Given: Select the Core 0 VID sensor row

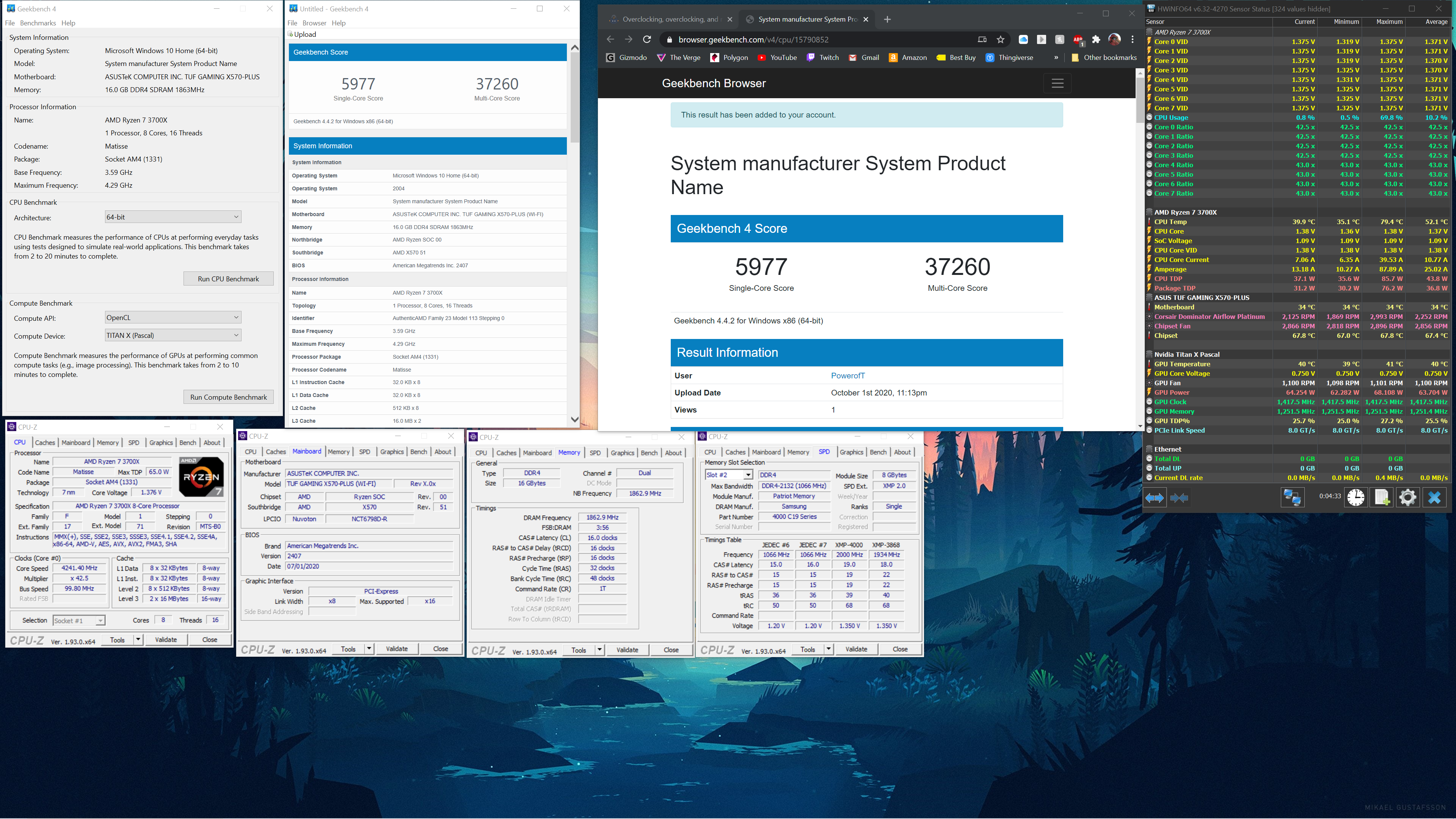Looking at the screenshot, I should tap(1297, 42).
